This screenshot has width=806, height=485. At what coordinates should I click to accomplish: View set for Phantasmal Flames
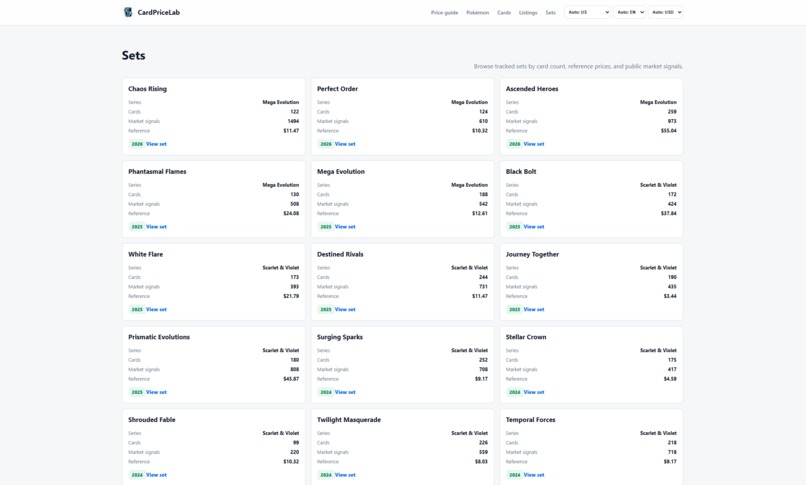pos(156,227)
